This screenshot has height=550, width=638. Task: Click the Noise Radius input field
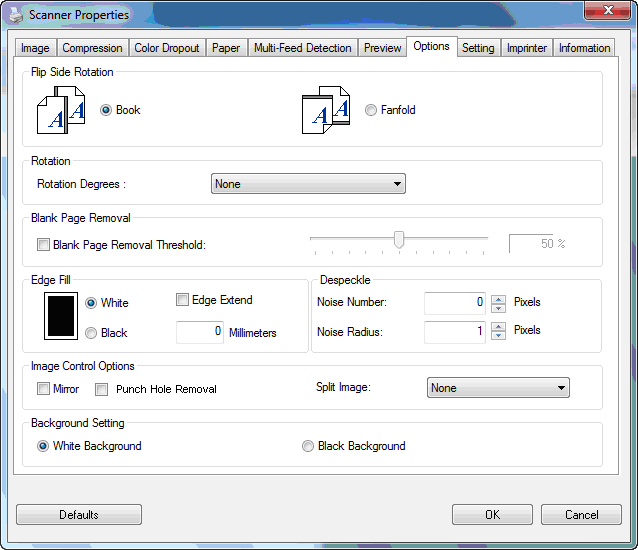tap(454, 332)
